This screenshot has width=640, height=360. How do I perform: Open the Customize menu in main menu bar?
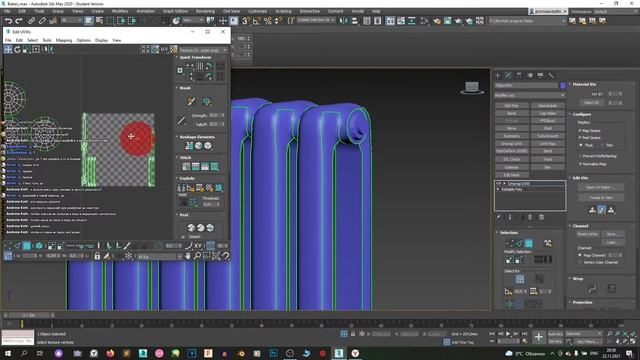coord(258,11)
